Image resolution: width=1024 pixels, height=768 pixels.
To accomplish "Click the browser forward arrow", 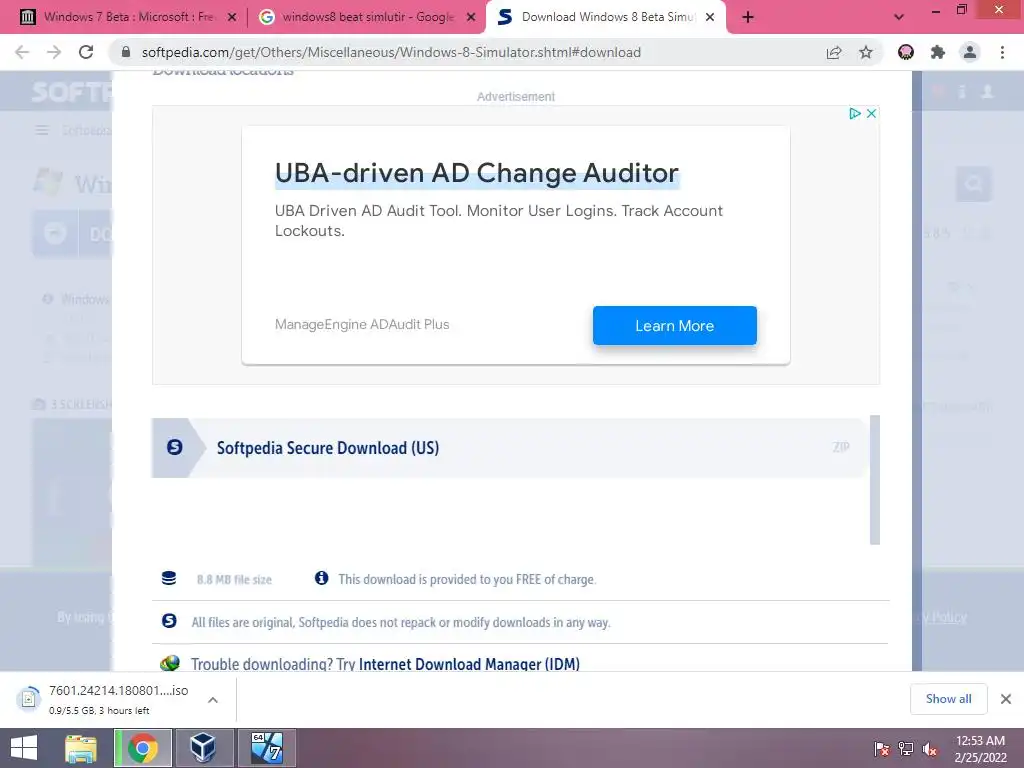I will (54, 52).
